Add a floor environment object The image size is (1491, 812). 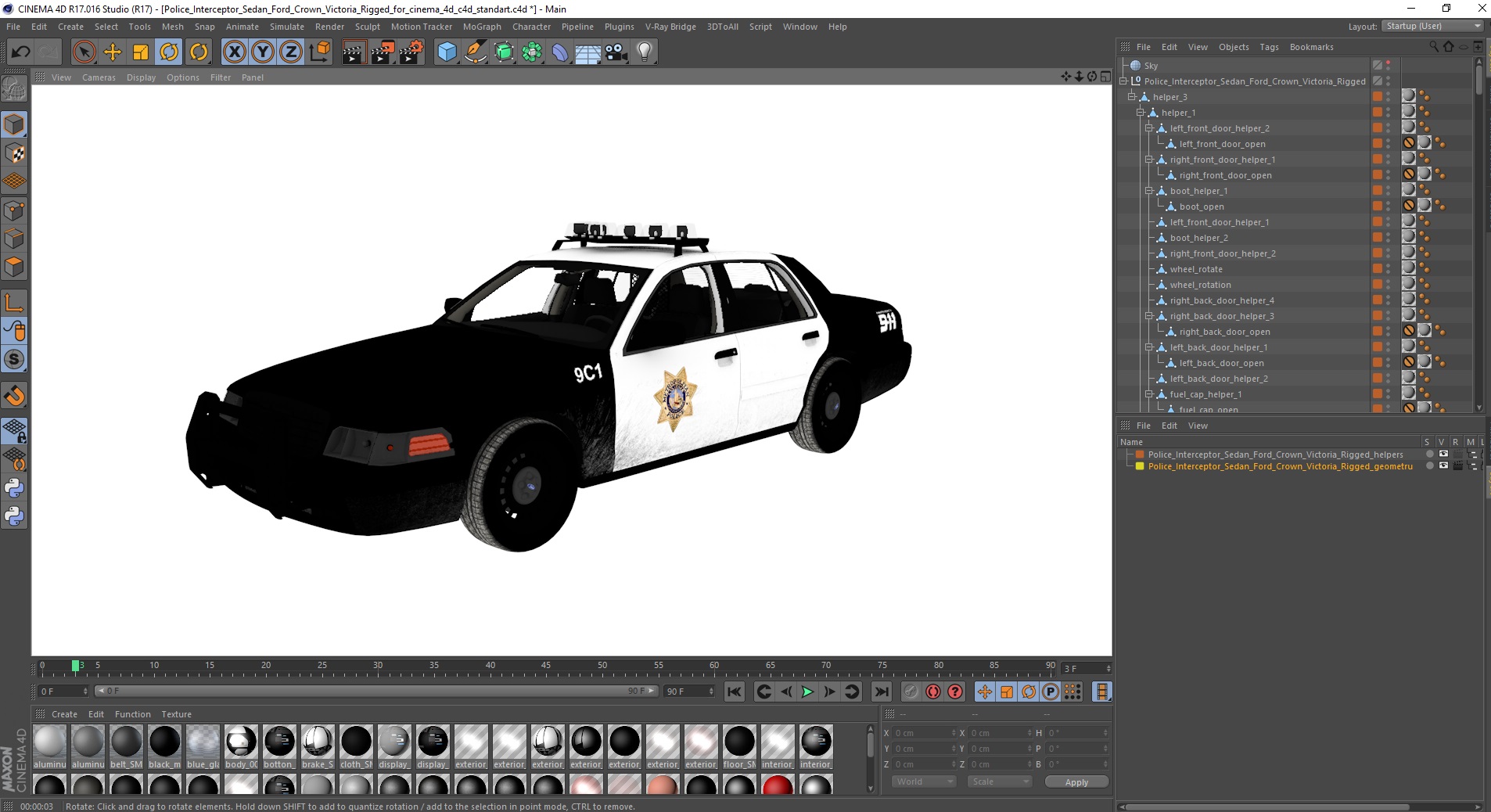(588, 52)
